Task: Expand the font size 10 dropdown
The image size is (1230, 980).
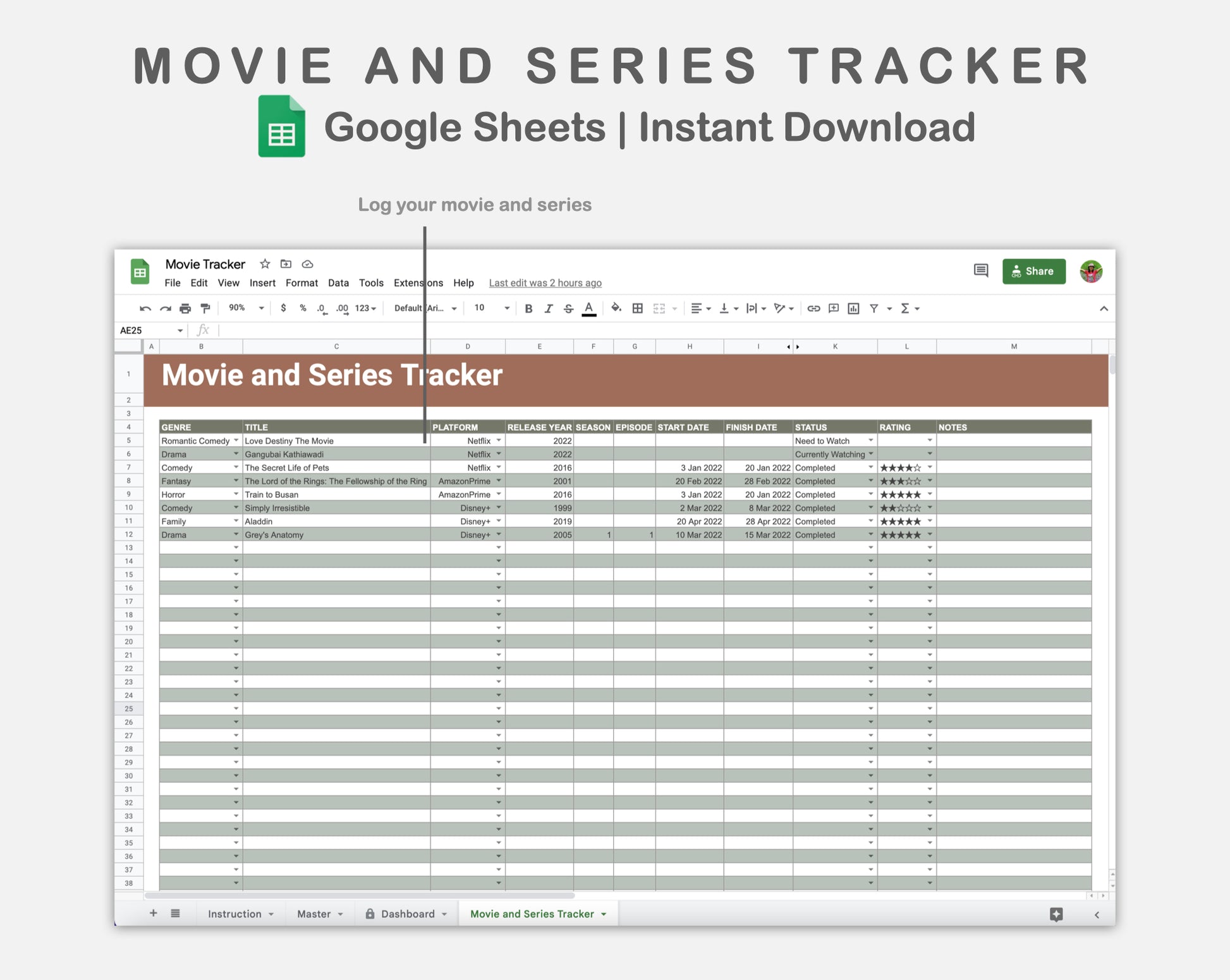Action: [x=506, y=308]
